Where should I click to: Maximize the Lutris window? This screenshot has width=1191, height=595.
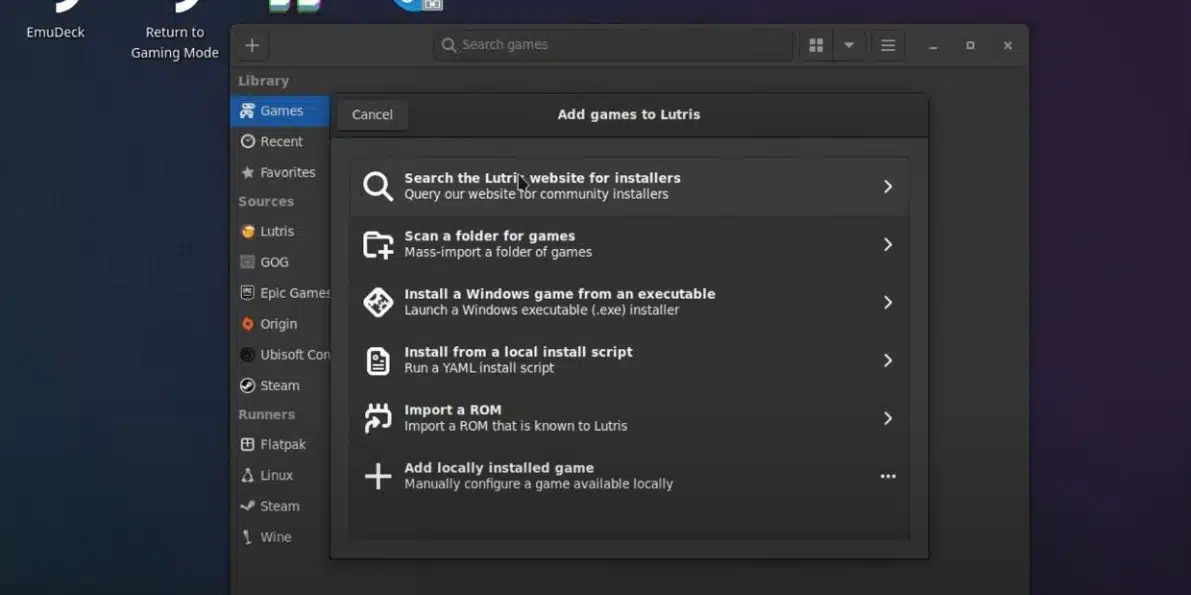(970, 46)
